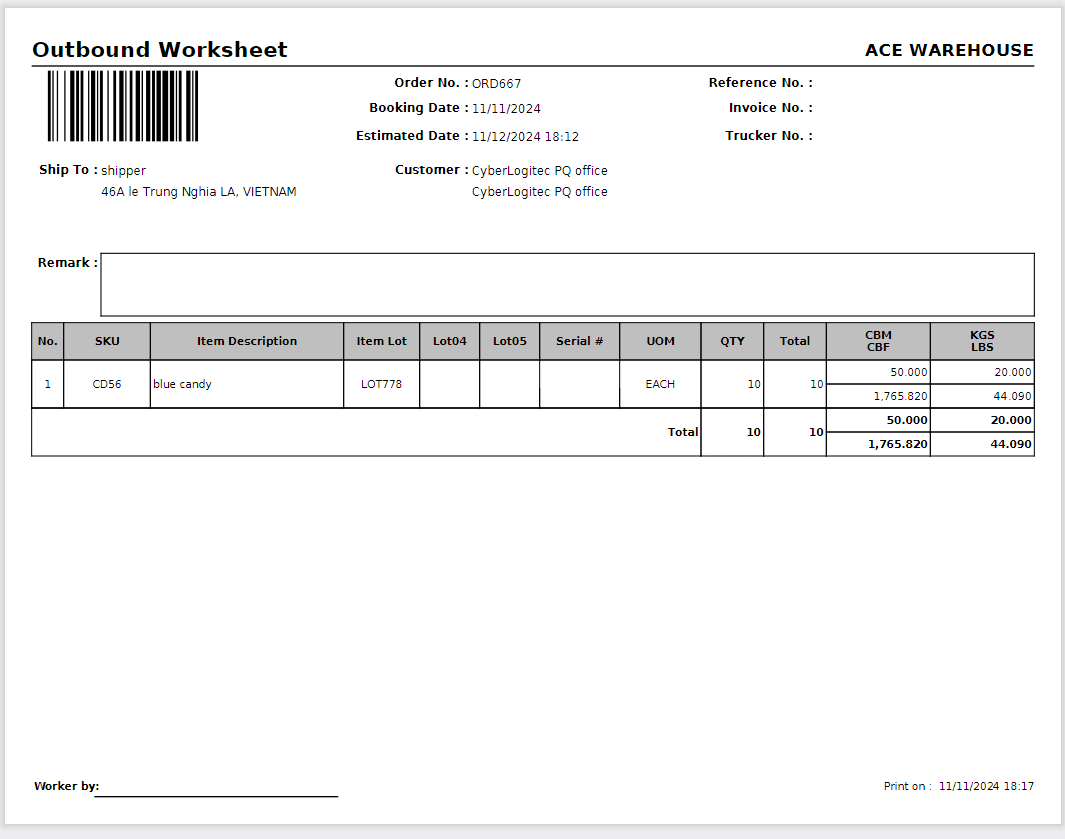The height and width of the screenshot is (839, 1065).
Task: Select the blue candy description cell
Action: coord(247,384)
